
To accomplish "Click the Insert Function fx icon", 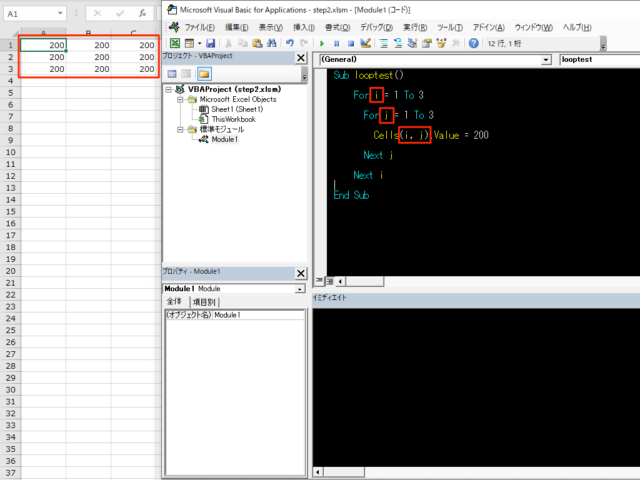I will 142,15.
